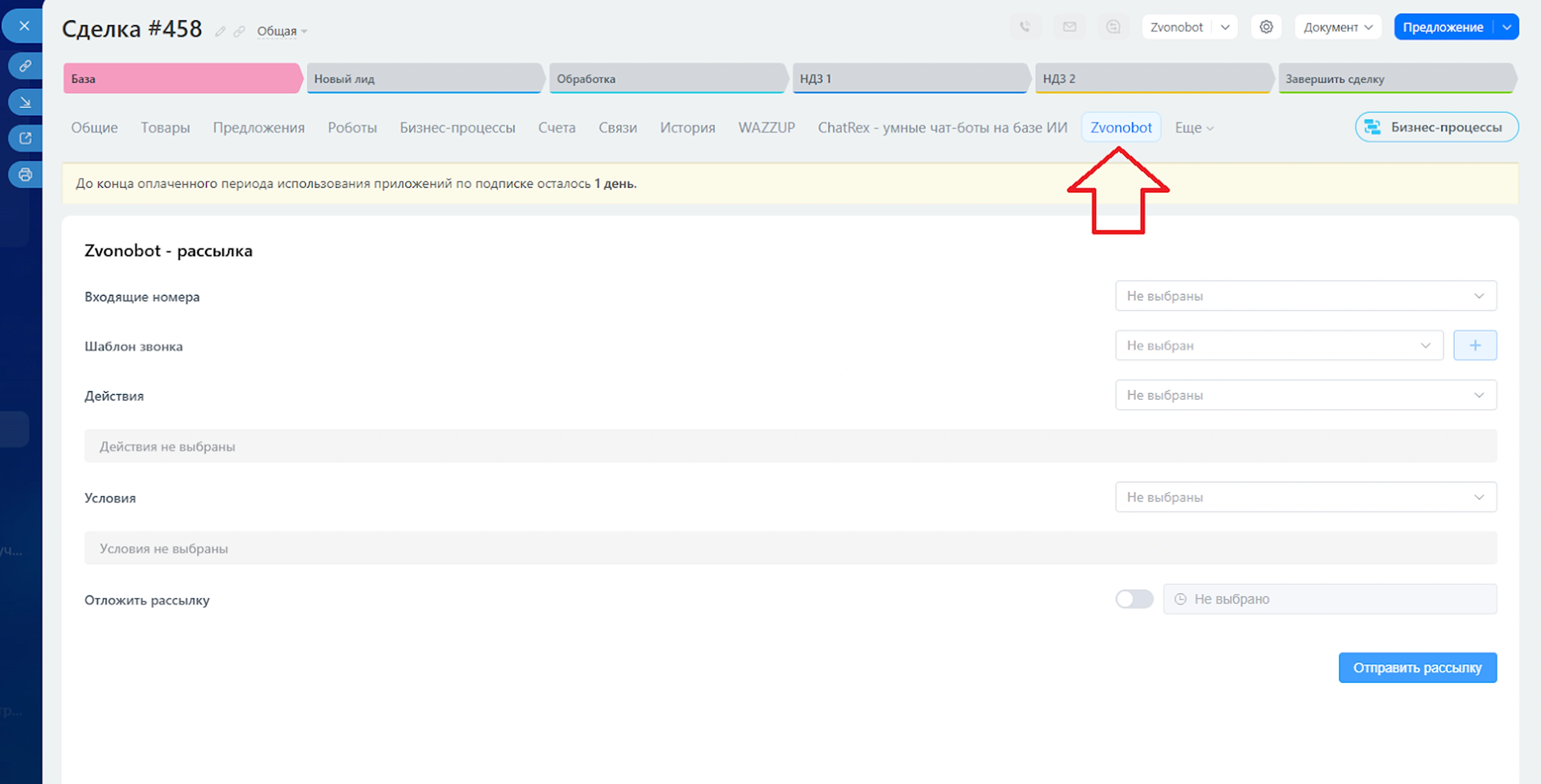This screenshot has width=1541, height=784.
Task: Open ChatRex chat-bots tab
Action: pos(942,127)
